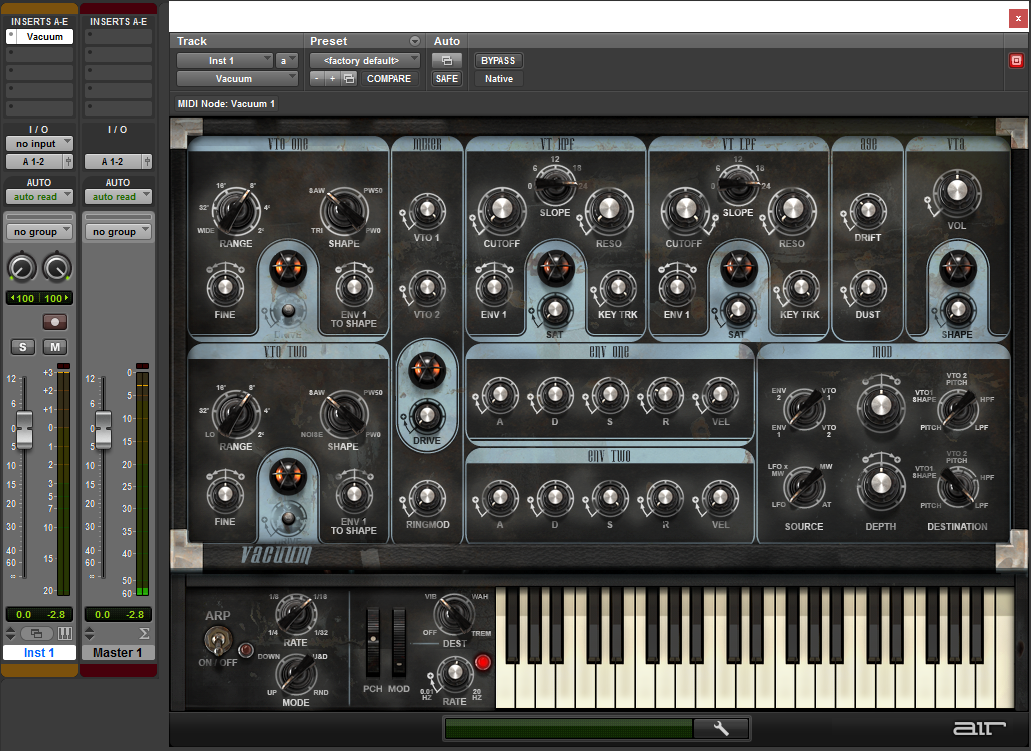Open the Inst 1 track selector dropdown
Screen dimensions: 1031x751
(225, 60)
